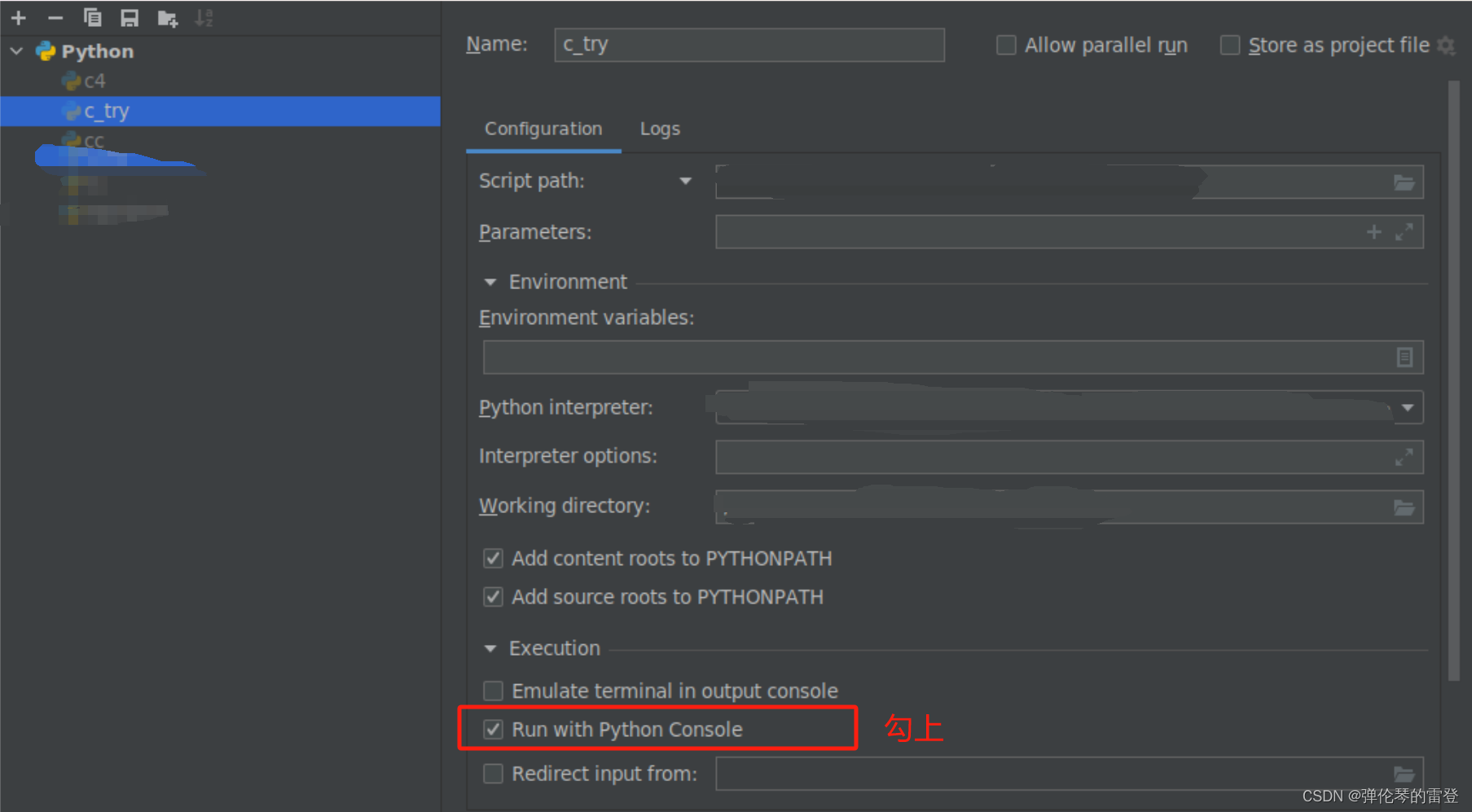Enable Redirect input from checkbox
Screen dimensions: 1472x812
(x=493, y=774)
